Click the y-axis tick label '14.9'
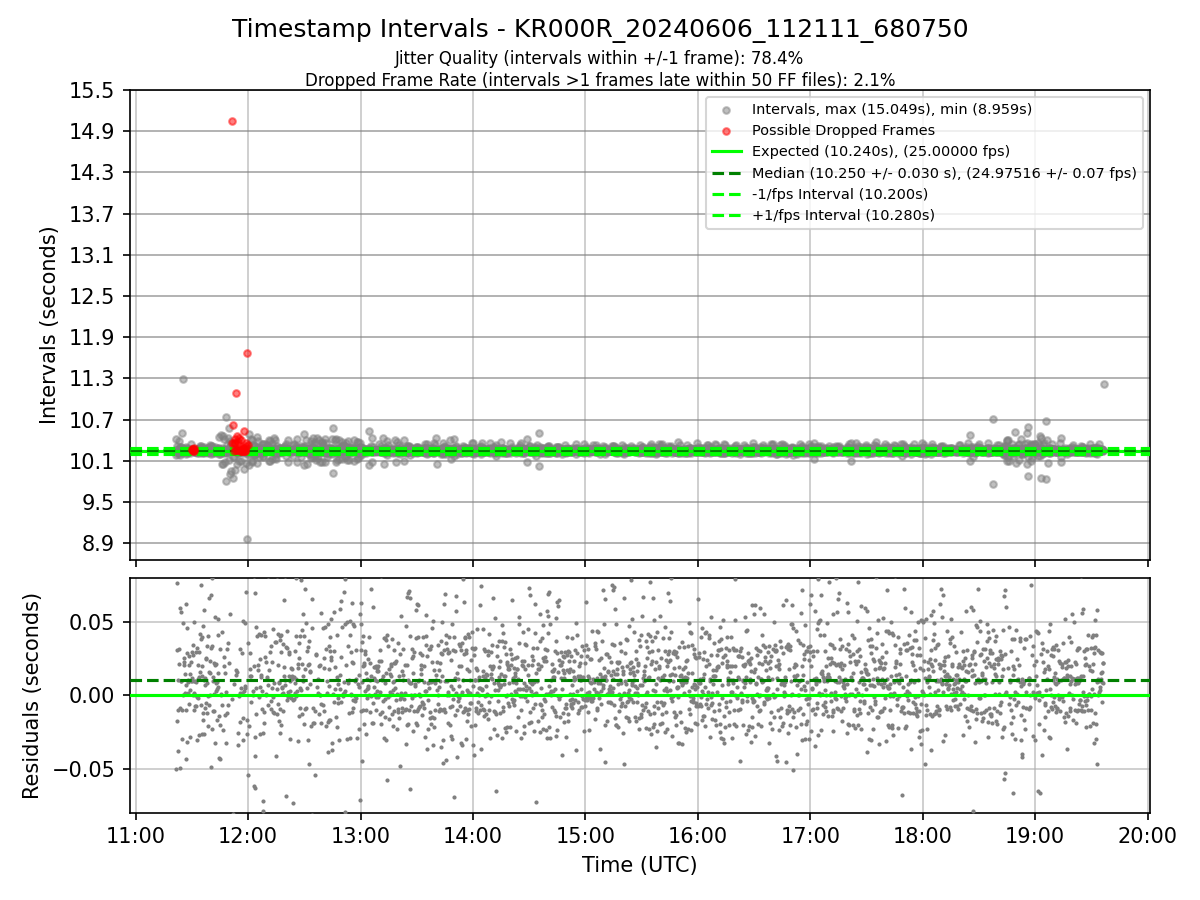 point(93,132)
